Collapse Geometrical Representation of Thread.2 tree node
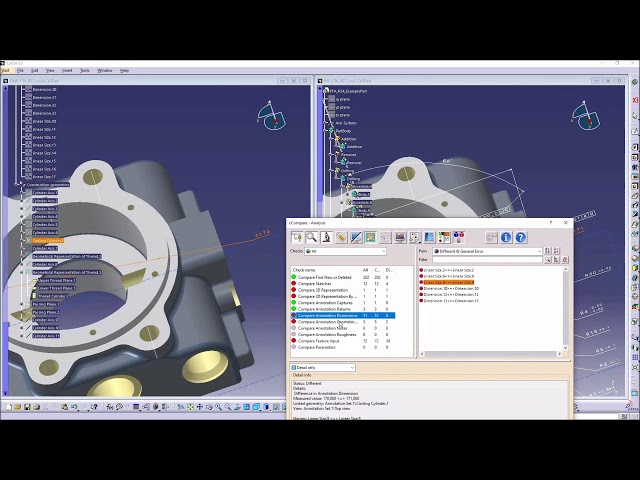This screenshot has height=480, width=640. point(23,272)
